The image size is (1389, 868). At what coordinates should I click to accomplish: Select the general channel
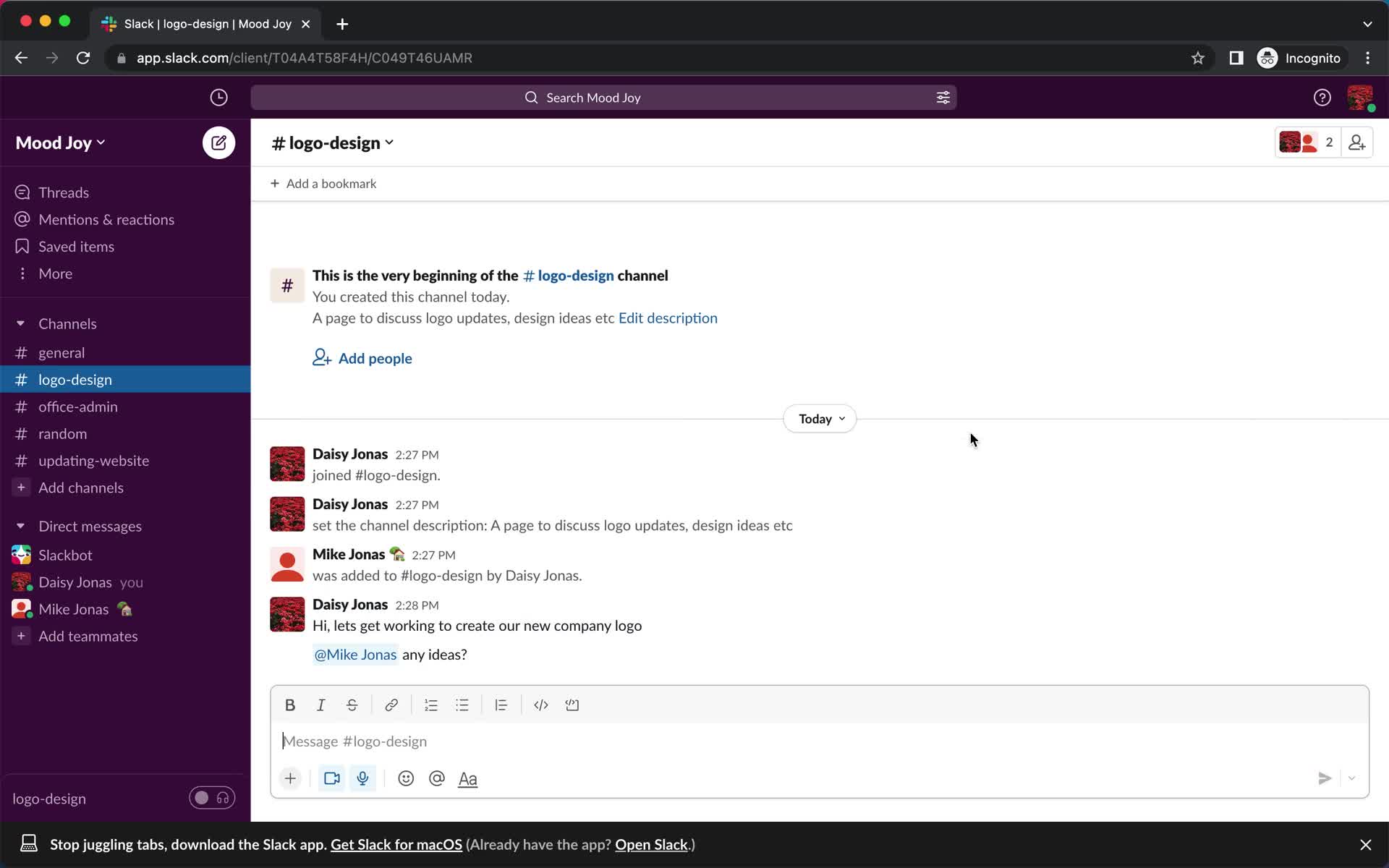61,352
